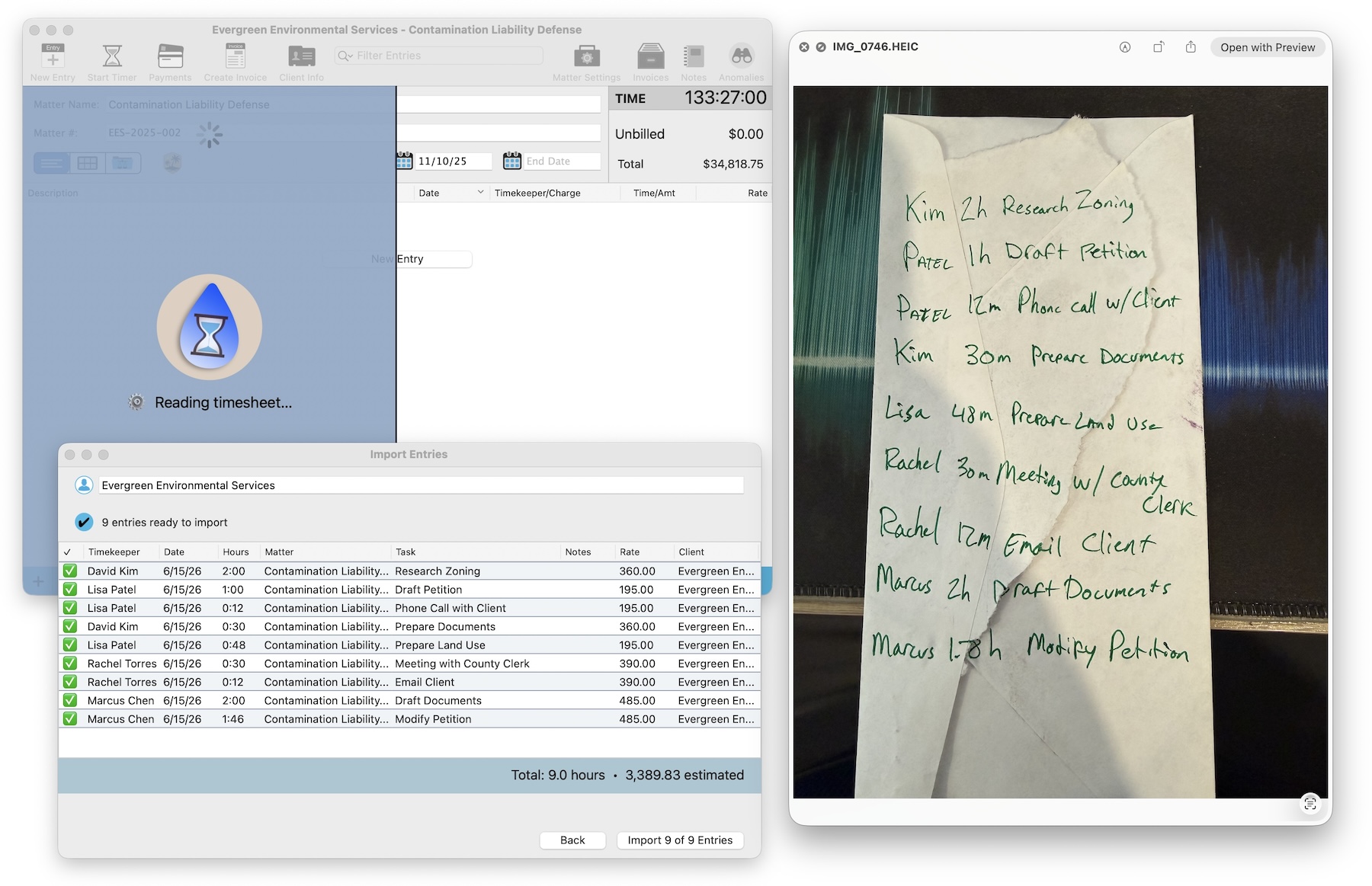
Task: Click the 9 entries ready checkmark icon
Action: click(84, 523)
